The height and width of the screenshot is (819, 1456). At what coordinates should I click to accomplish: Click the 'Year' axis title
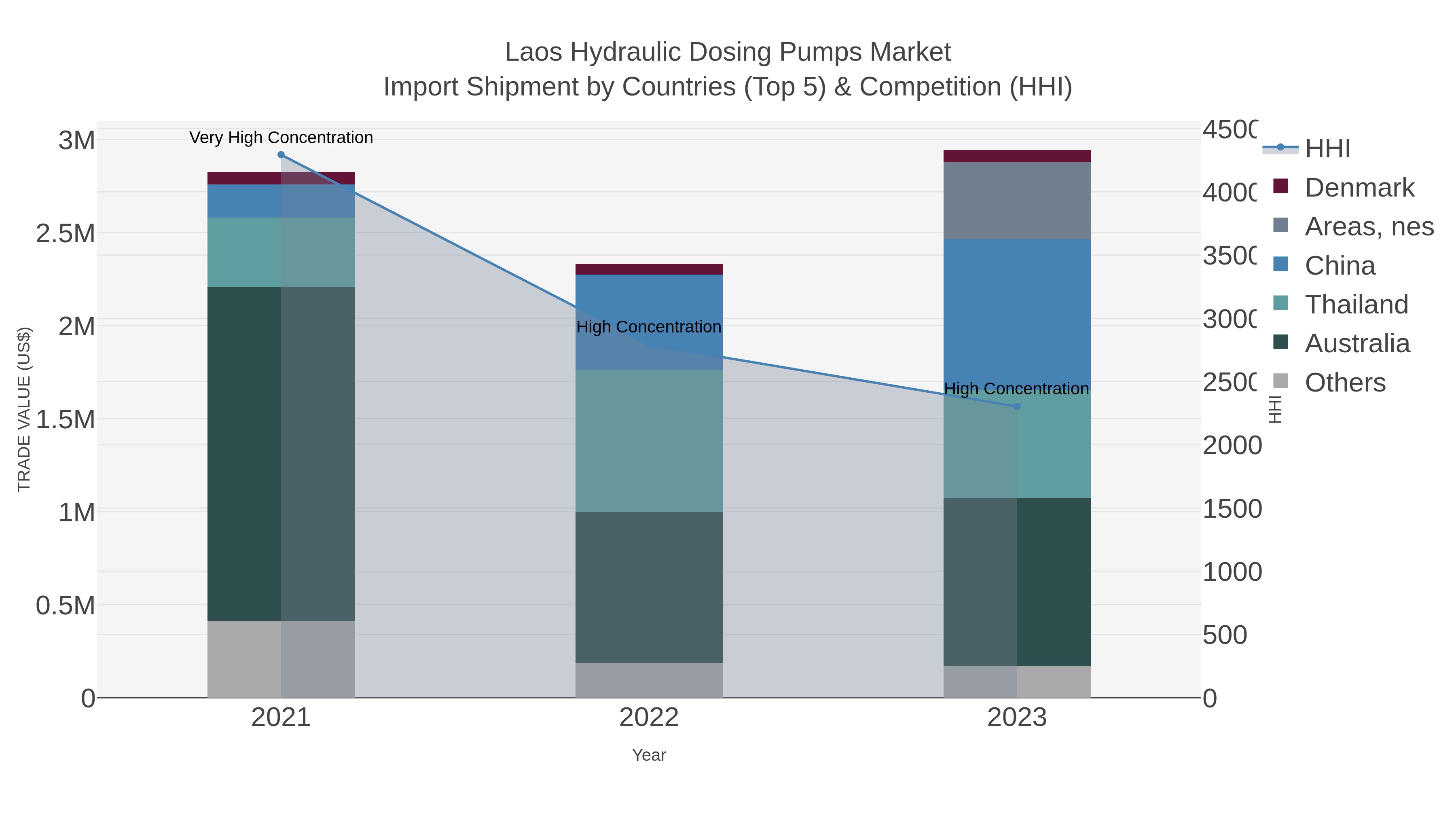click(x=649, y=755)
